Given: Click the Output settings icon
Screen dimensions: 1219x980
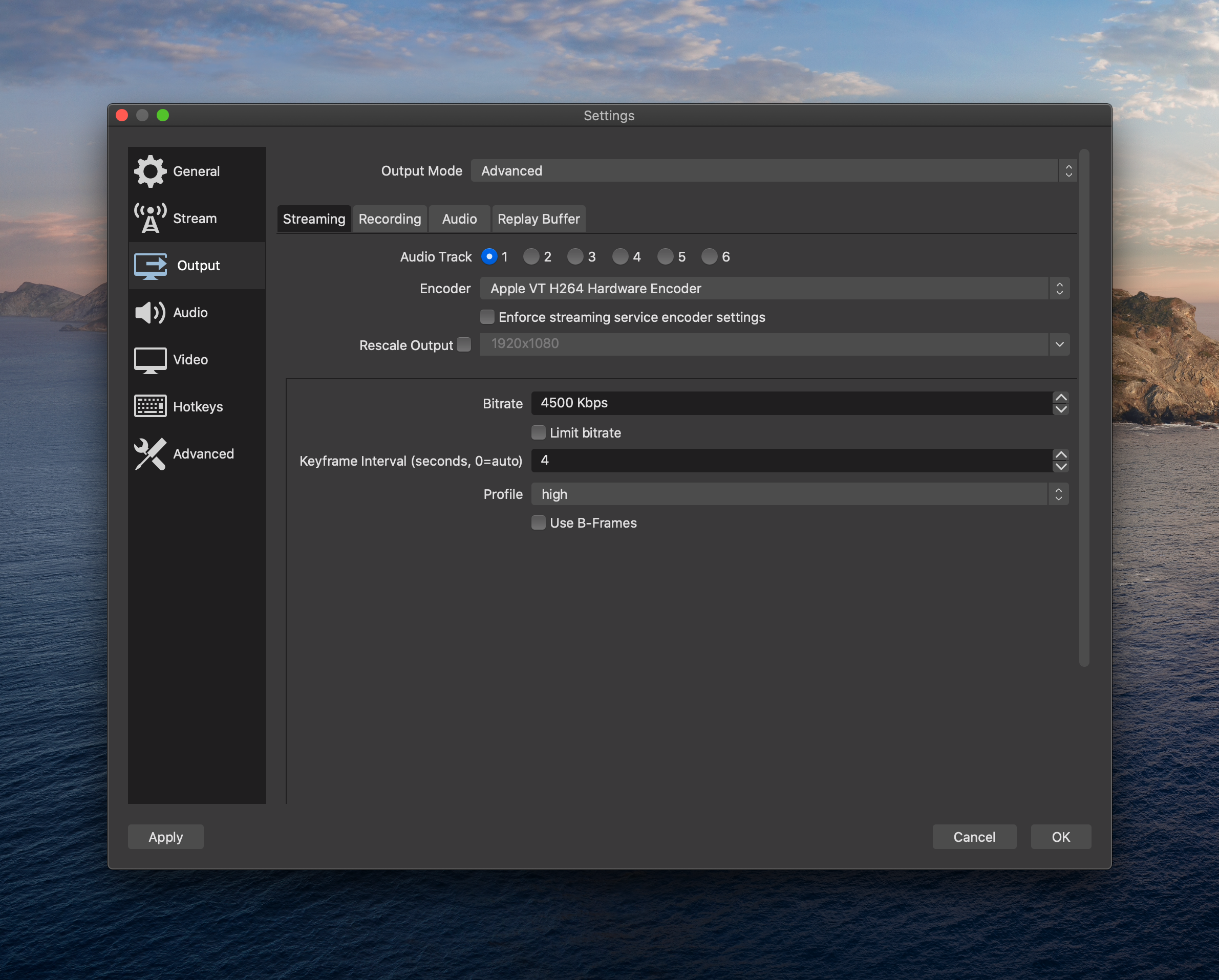Looking at the screenshot, I should 149,265.
